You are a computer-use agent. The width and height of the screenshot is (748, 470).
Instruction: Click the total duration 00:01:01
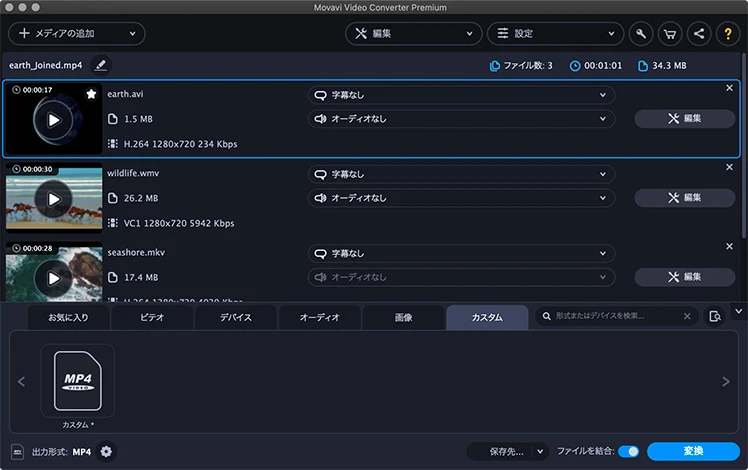596,65
